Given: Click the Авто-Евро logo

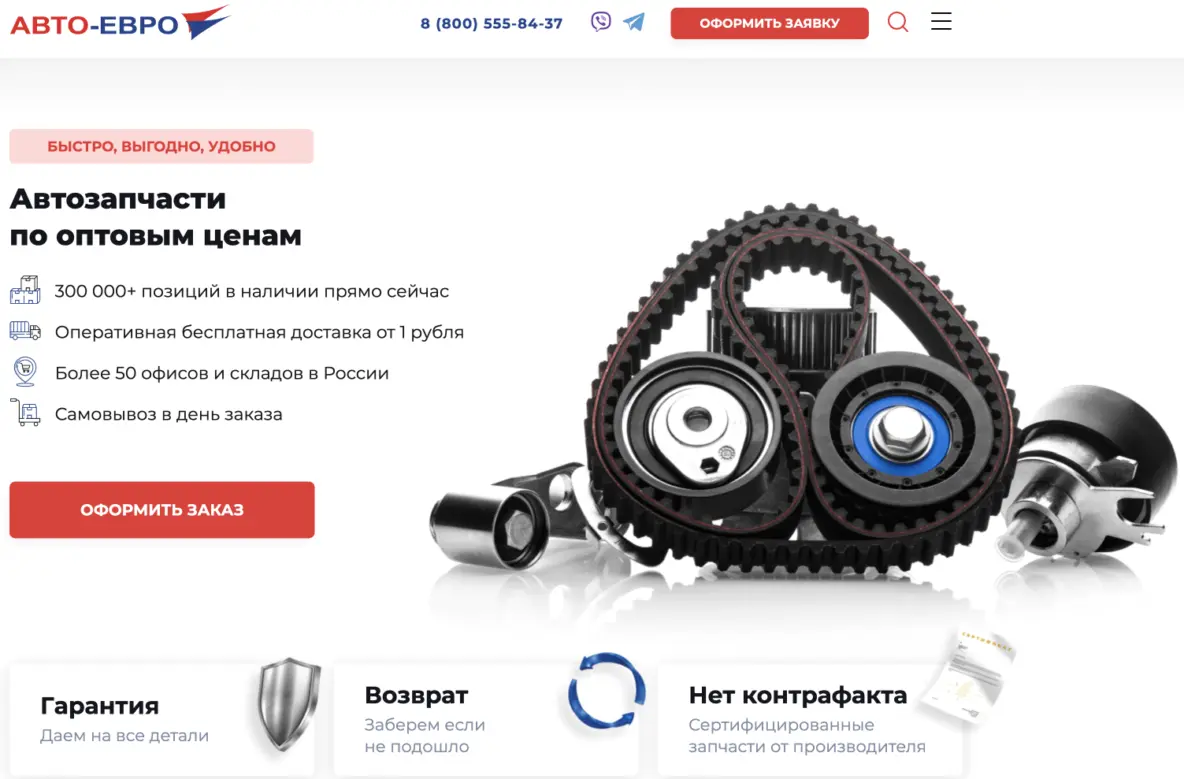Looking at the screenshot, I should coord(120,23).
